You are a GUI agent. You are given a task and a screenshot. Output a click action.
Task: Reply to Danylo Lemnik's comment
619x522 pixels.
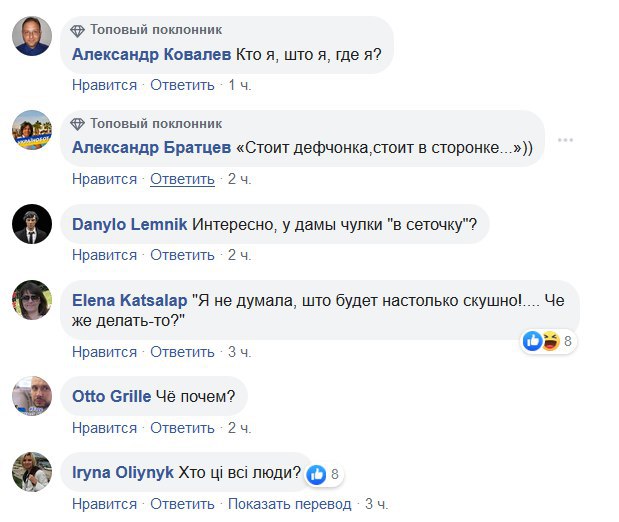click(182, 255)
